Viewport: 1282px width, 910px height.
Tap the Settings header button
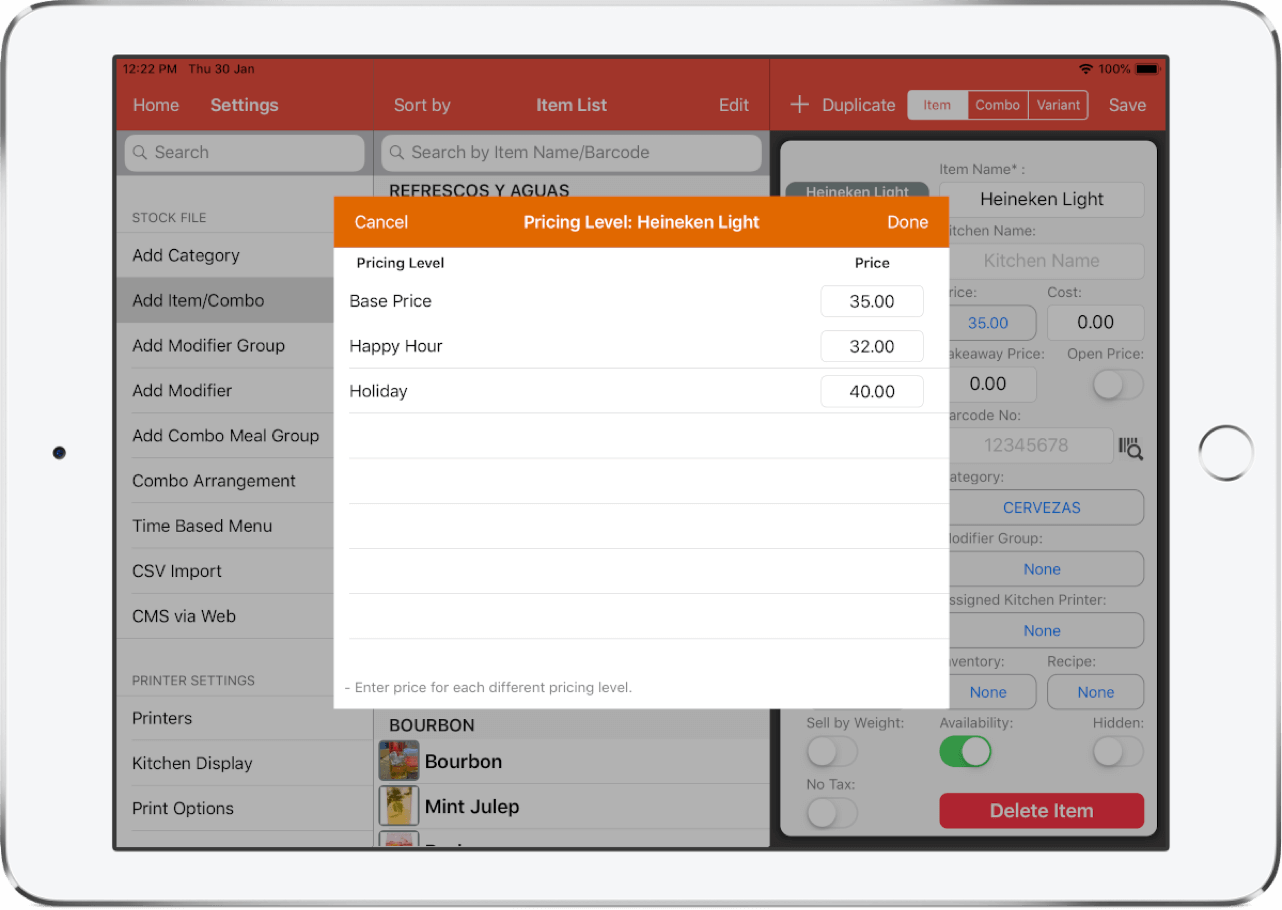pos(244,105)
